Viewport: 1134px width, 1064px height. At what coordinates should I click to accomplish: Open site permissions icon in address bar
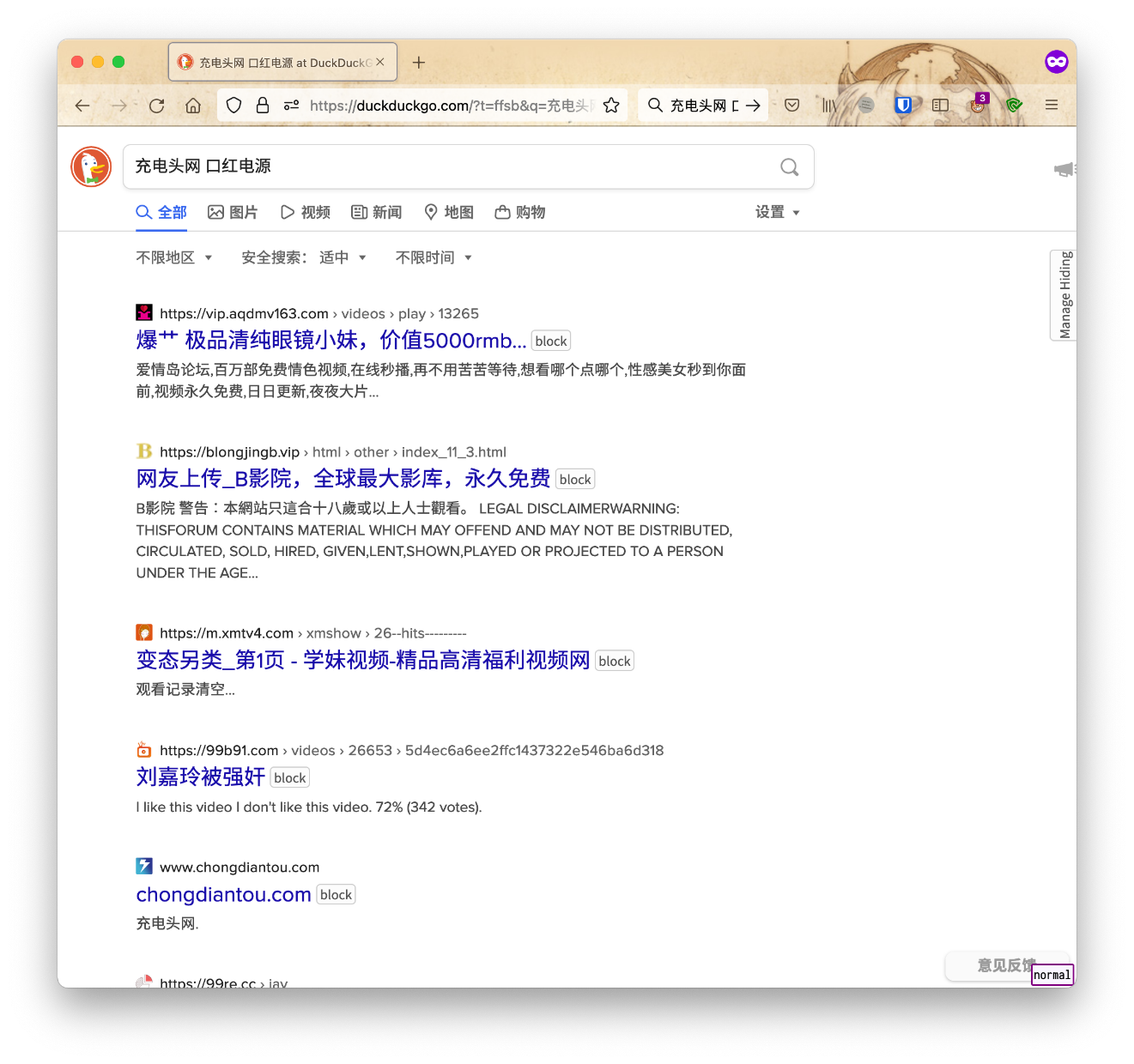coord(292,105)
